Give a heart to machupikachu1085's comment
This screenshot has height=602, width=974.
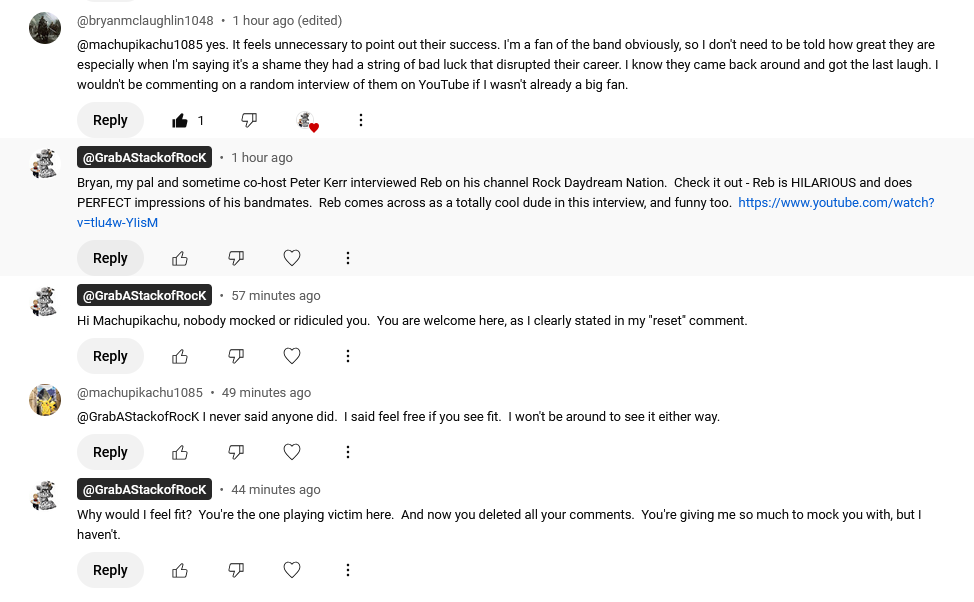point(292,452)
